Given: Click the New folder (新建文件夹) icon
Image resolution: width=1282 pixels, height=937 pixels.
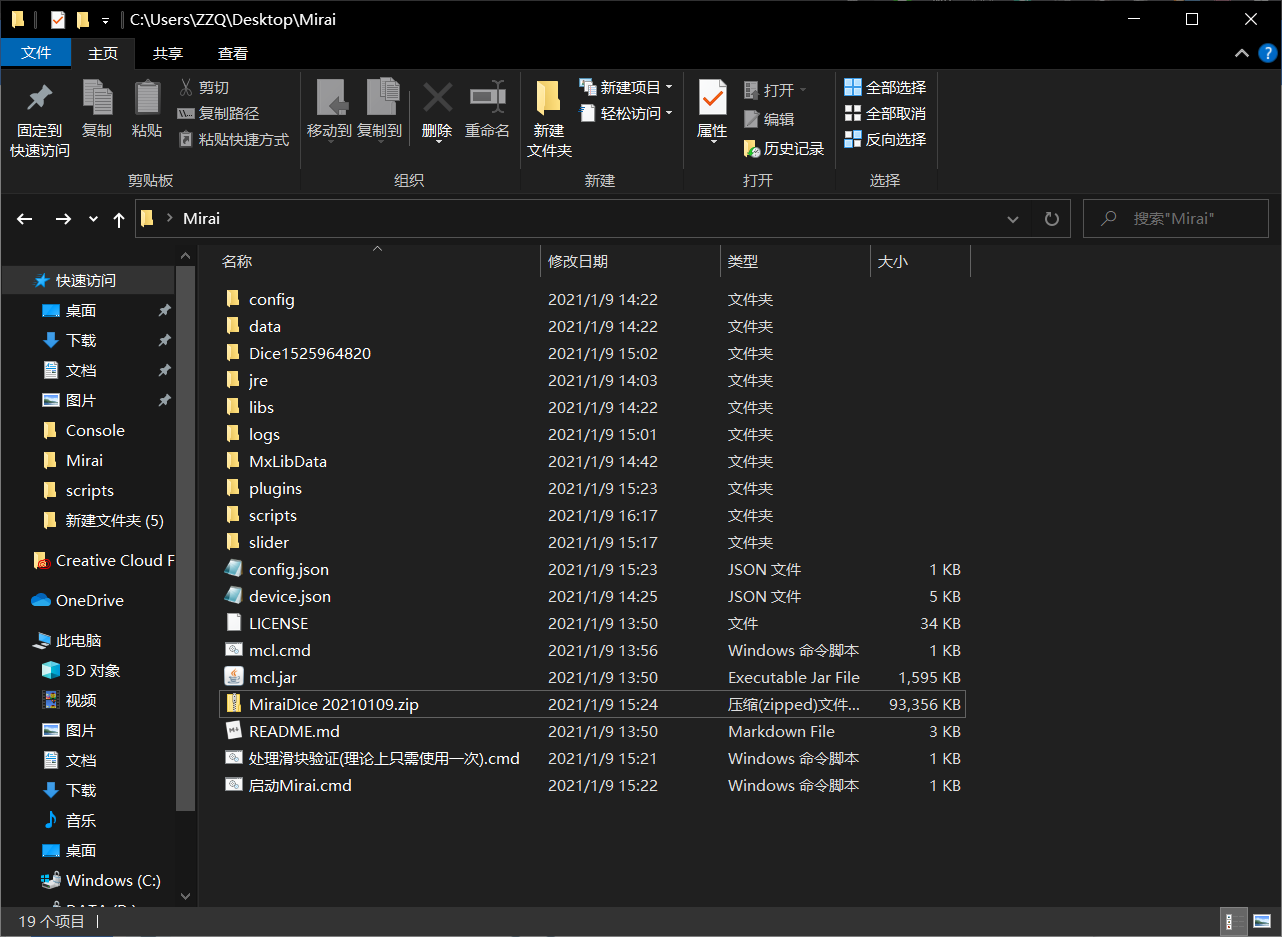Looking at the screenshot, I should click(549, 98).
